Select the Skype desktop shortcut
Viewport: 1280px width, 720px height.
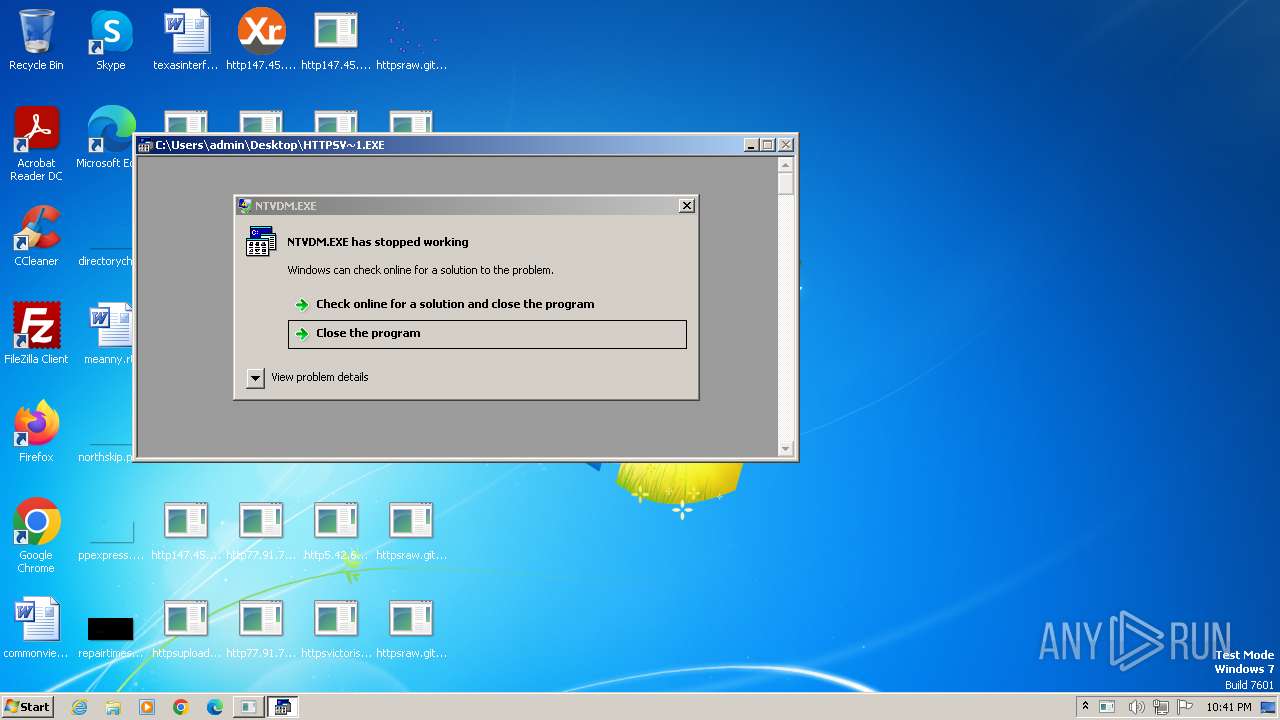(x=111, y=40)
